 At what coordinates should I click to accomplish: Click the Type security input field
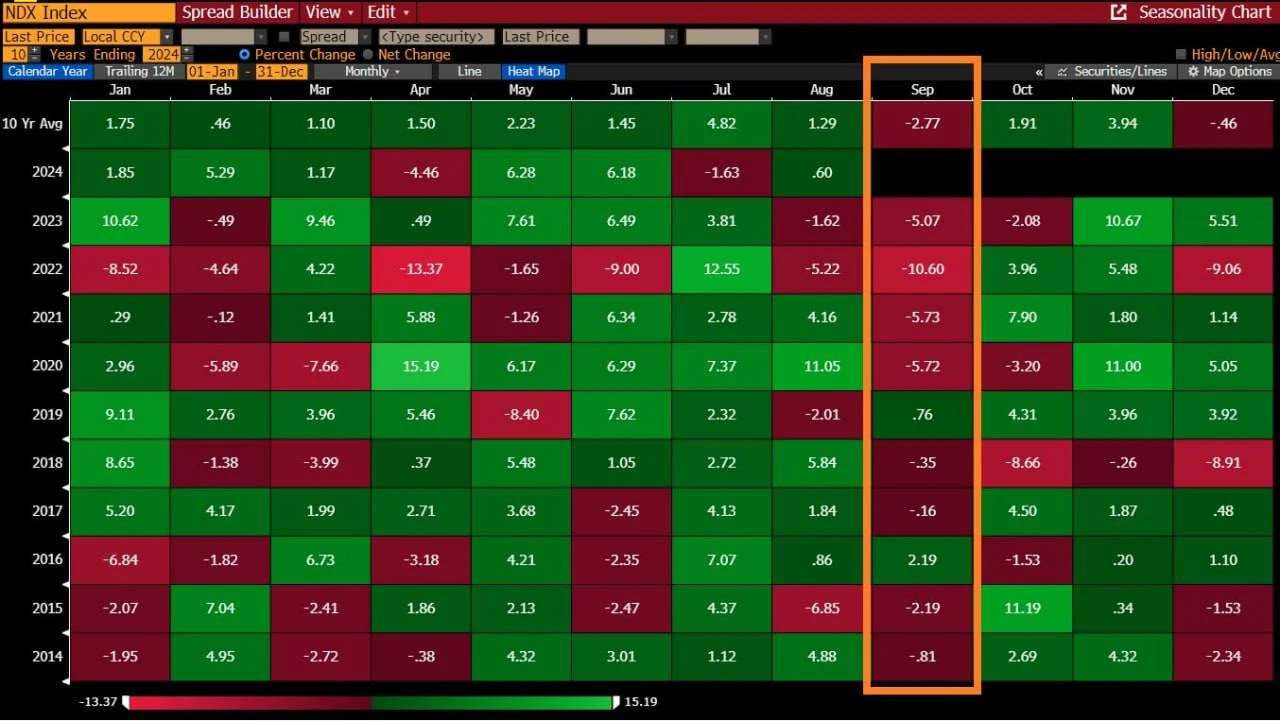(x=436, y=35)
